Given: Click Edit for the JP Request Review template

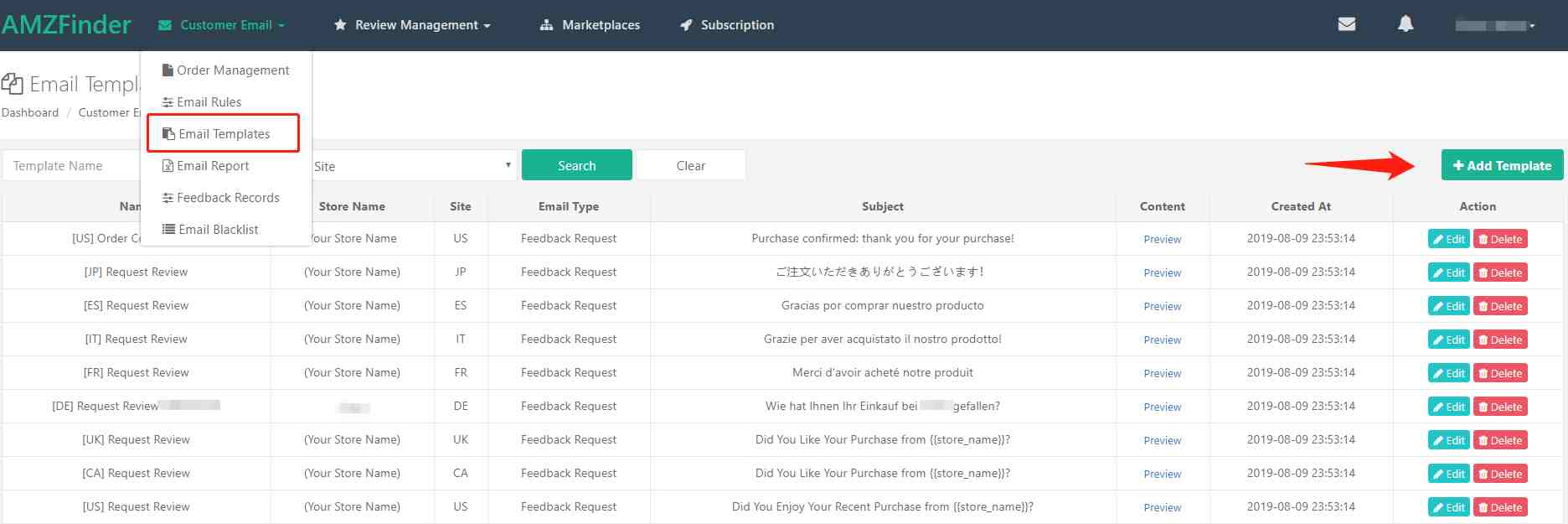Looking at the screenshot, I should pyautogui.click(x=1448, y=272).
